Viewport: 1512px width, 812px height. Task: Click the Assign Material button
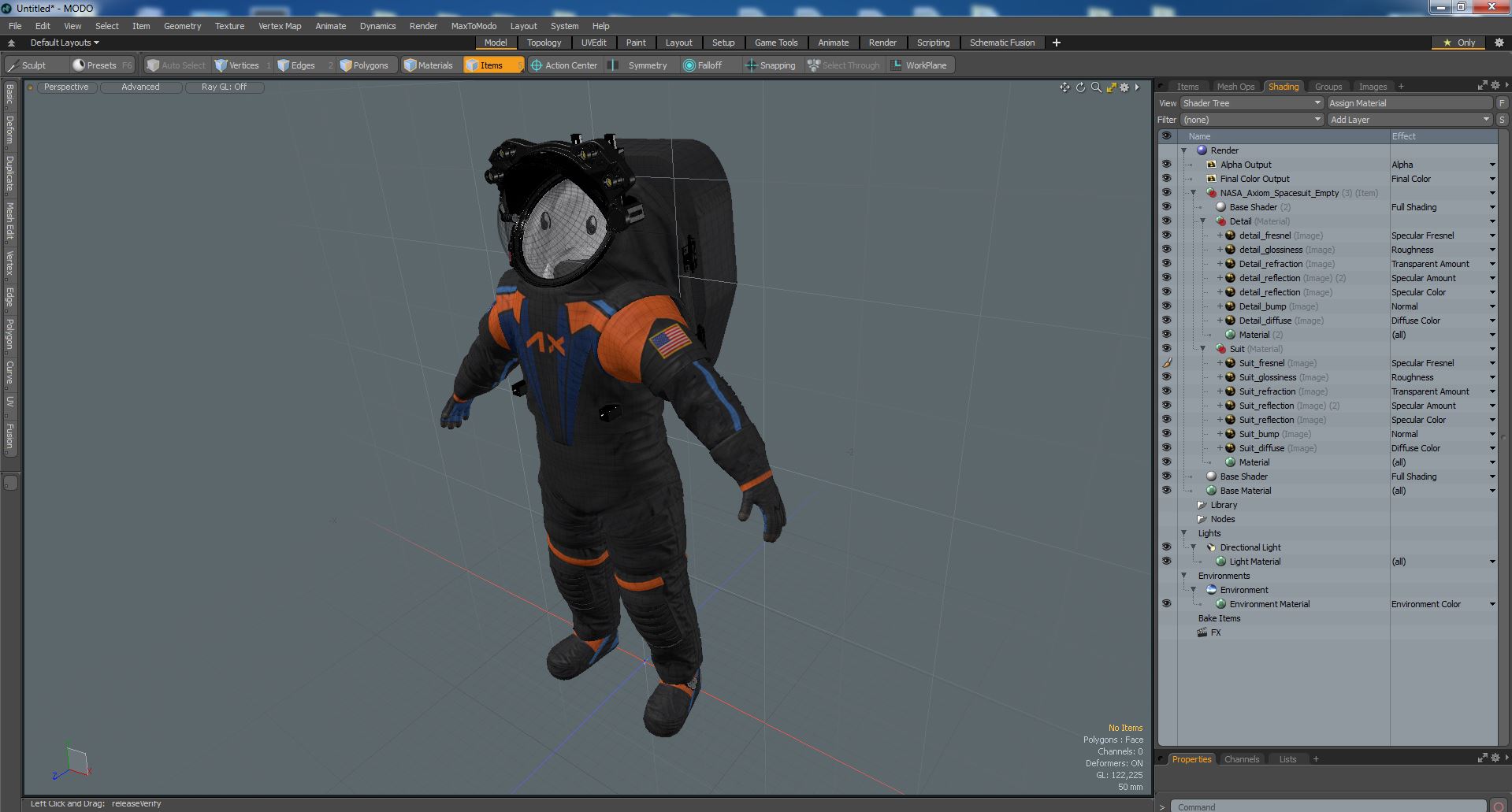pos(1410,103)
